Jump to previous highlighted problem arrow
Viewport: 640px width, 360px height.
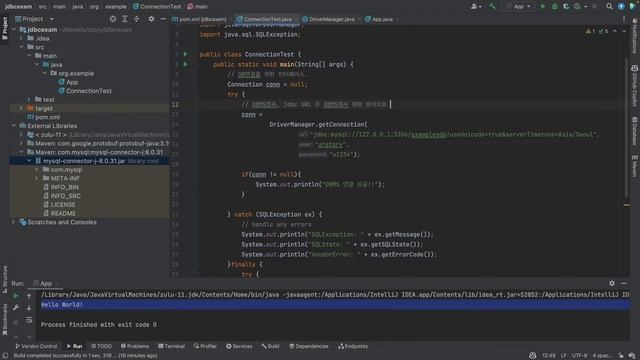[x=615, y=31]
